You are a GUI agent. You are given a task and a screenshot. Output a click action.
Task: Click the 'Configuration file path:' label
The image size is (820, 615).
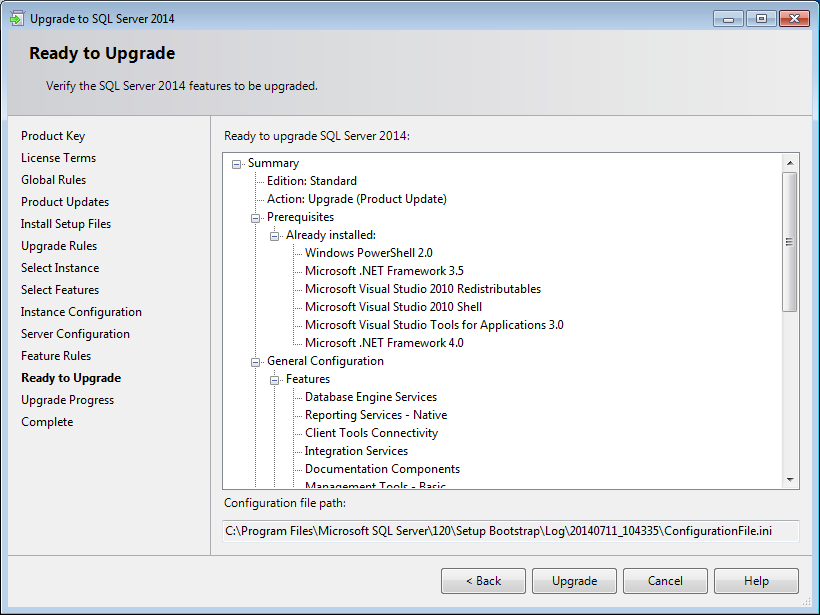click(x=285, y=503)
